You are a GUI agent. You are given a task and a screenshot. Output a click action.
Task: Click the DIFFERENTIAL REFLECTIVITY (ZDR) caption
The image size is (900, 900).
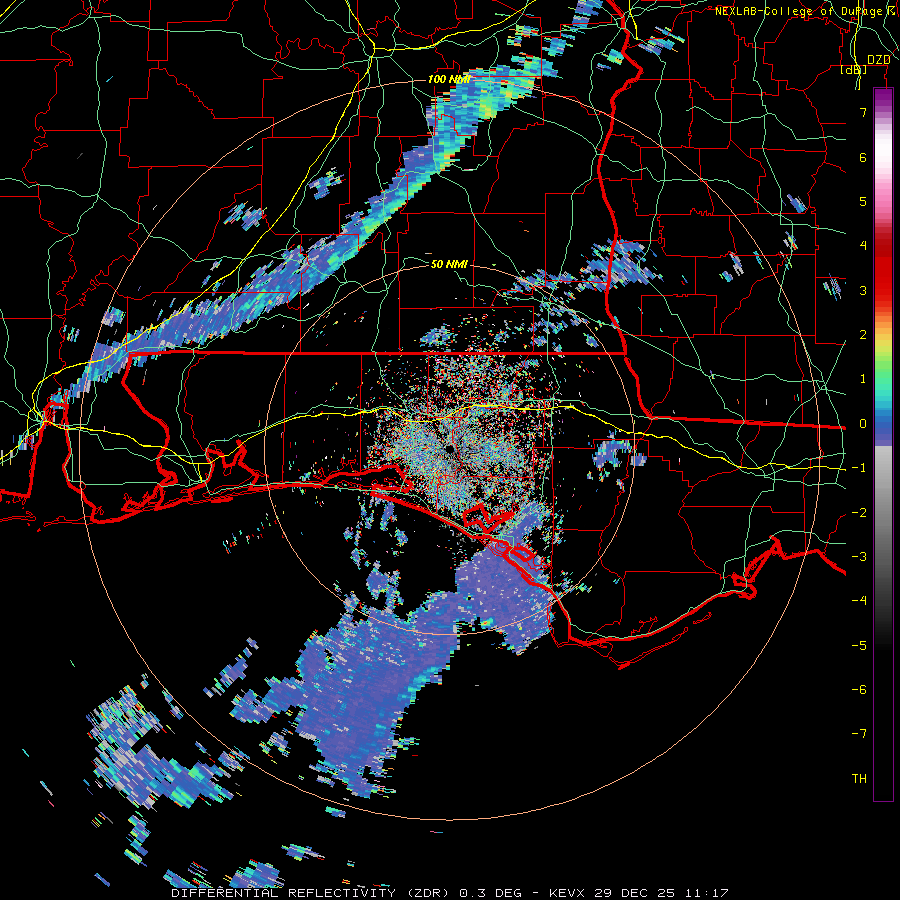tap(312, 893)
